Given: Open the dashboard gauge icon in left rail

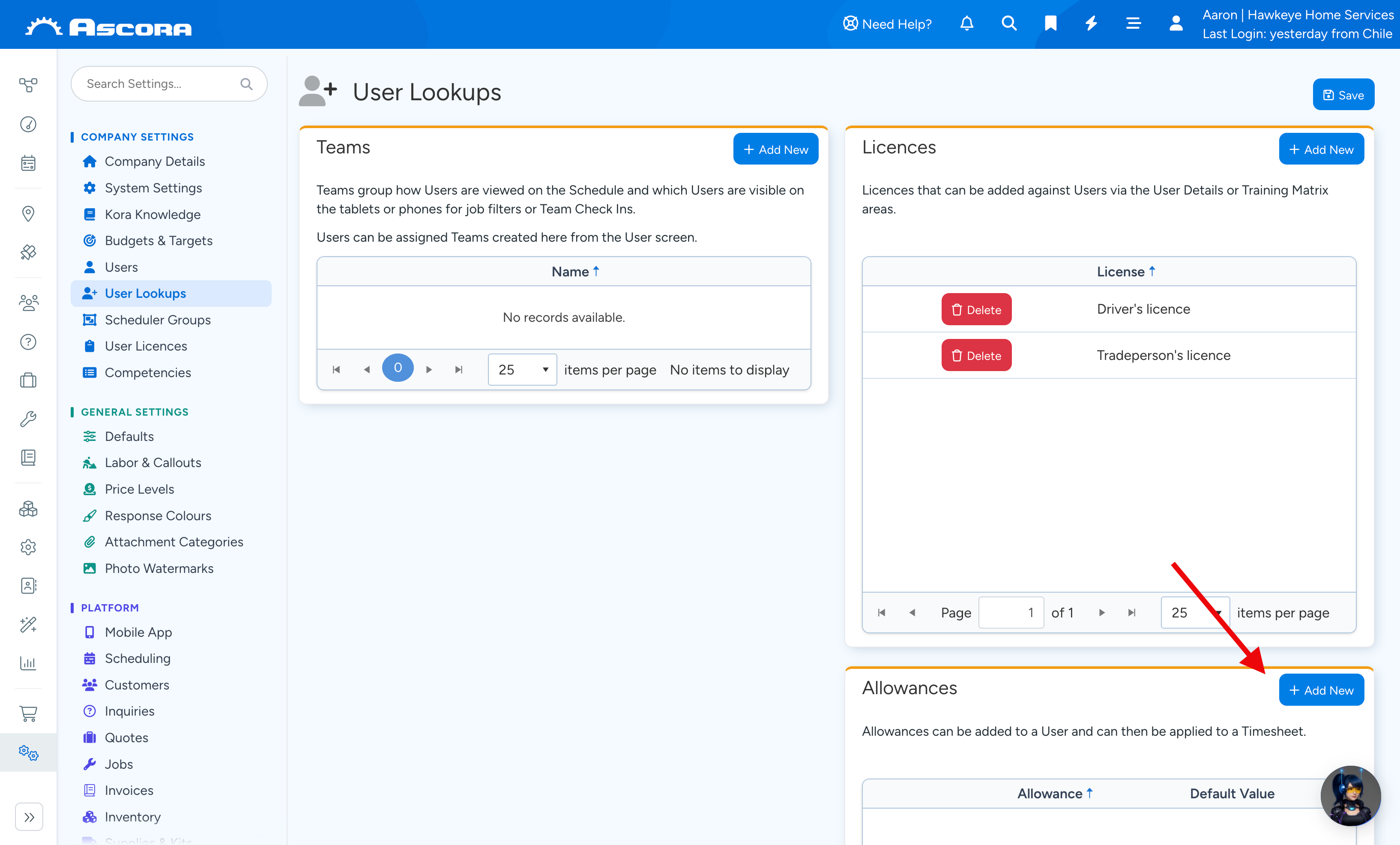Looking at the screenshot, I should coord(28,124).
